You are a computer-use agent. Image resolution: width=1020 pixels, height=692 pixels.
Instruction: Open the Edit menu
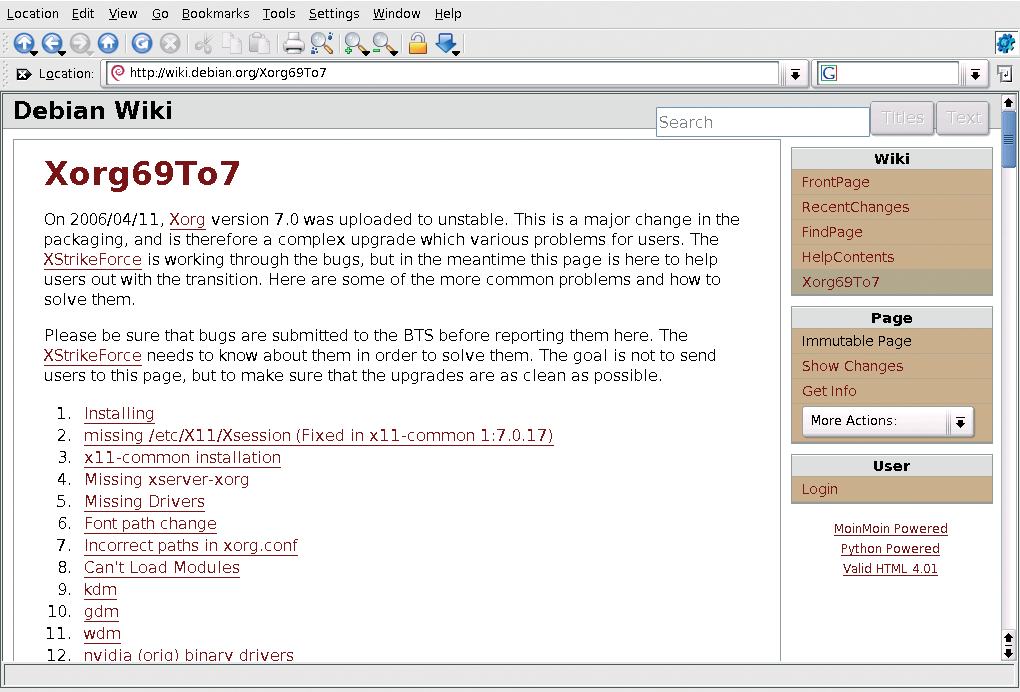coord(83,14)
